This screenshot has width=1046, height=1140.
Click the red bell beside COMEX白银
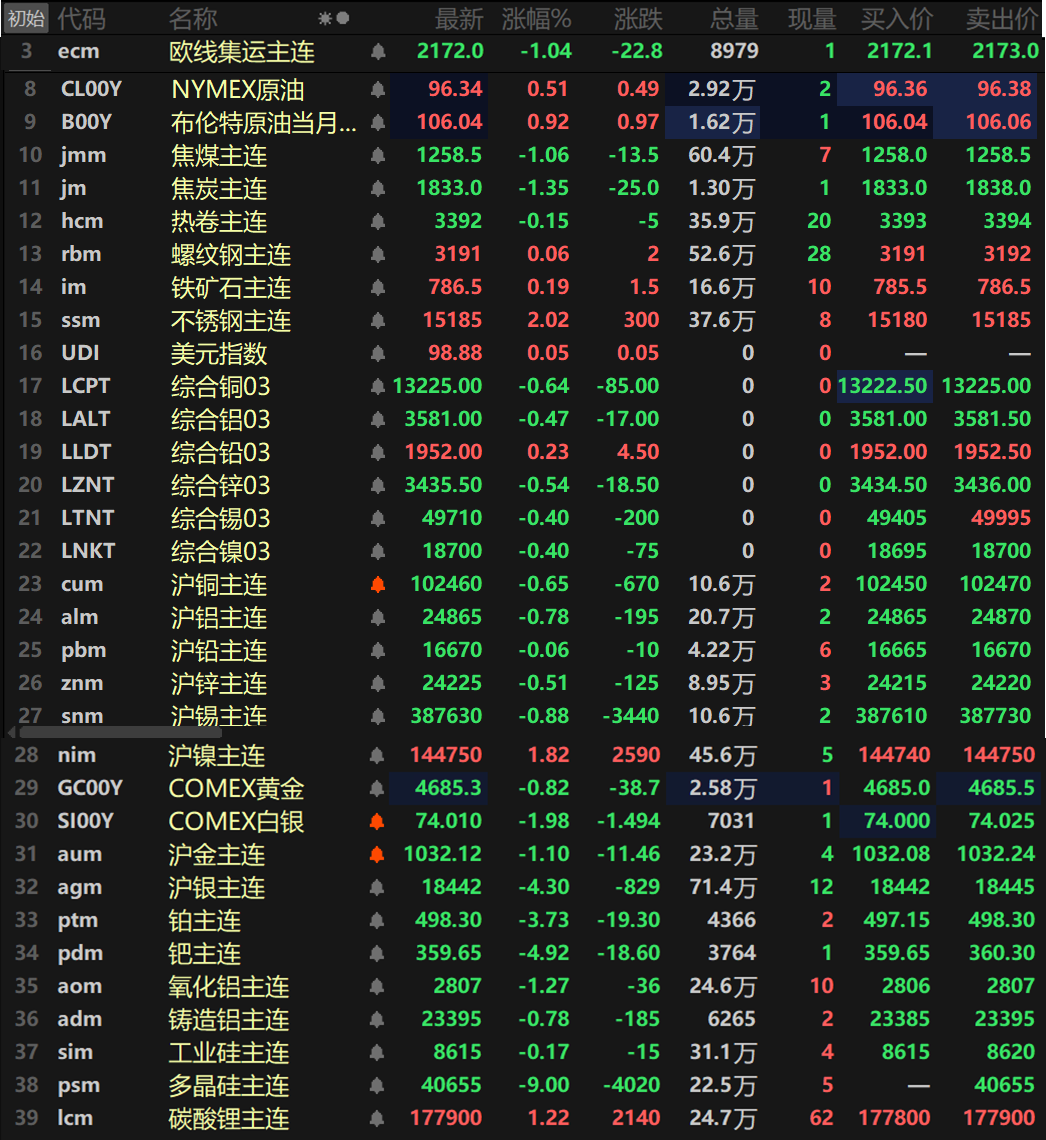(378, 822)
